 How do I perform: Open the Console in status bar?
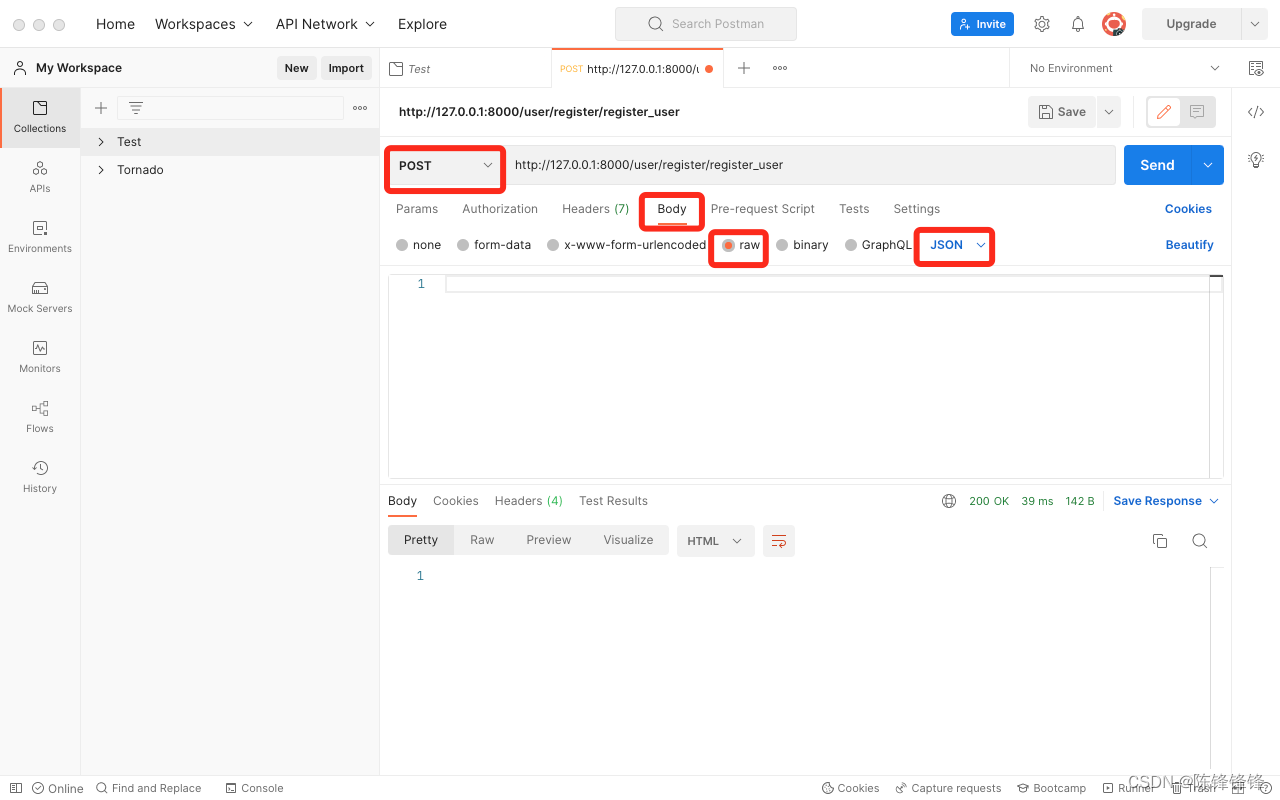254,788
